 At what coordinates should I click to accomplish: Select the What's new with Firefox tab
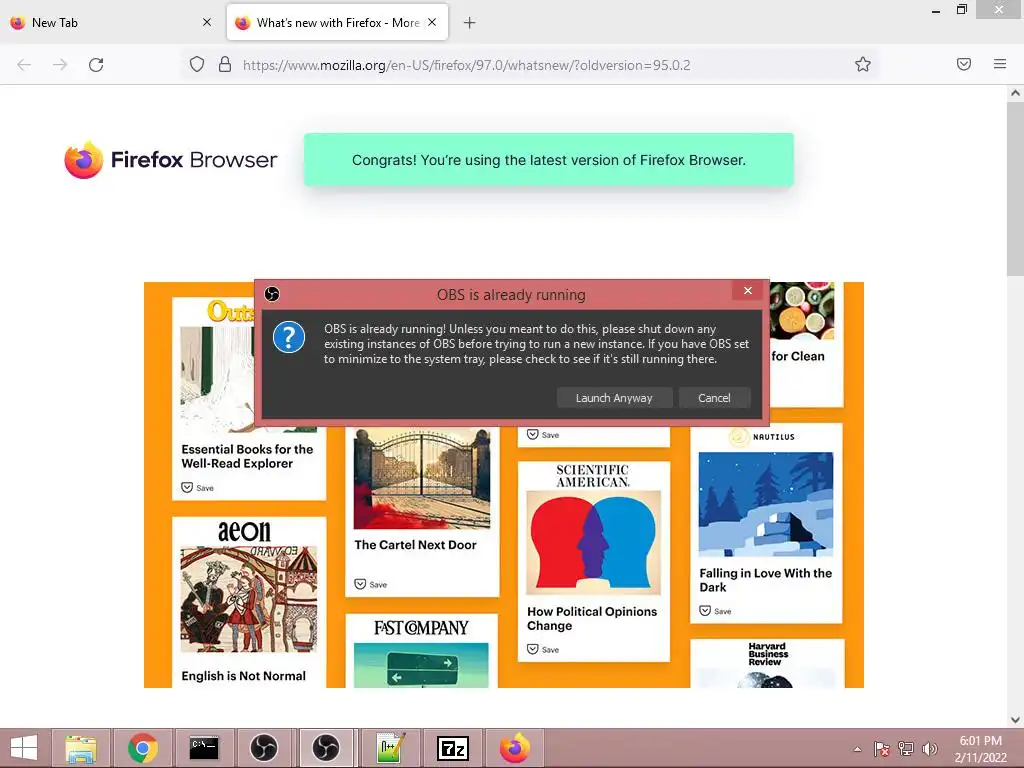338,23
